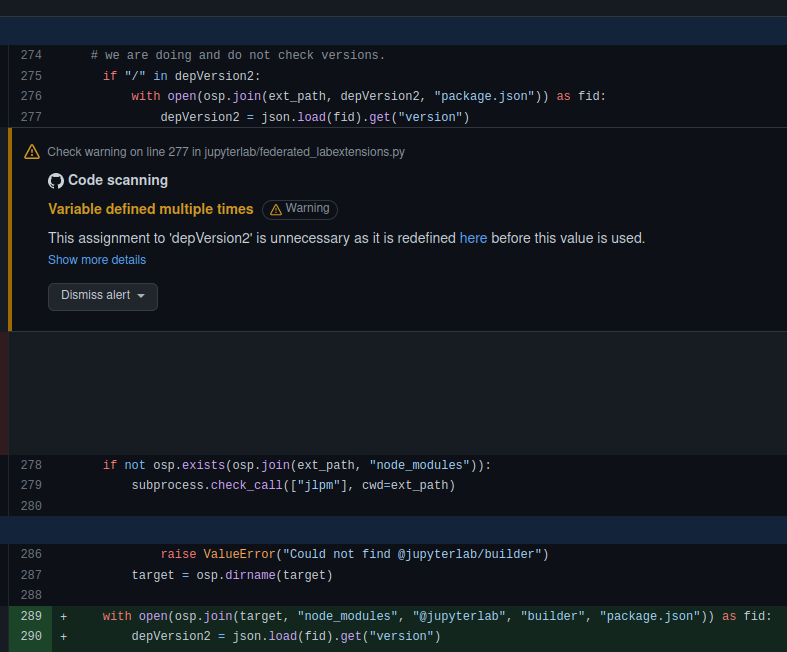Open the 'Variable defined multiple times' alert title
Screen dimensions: 787x652
151,209
